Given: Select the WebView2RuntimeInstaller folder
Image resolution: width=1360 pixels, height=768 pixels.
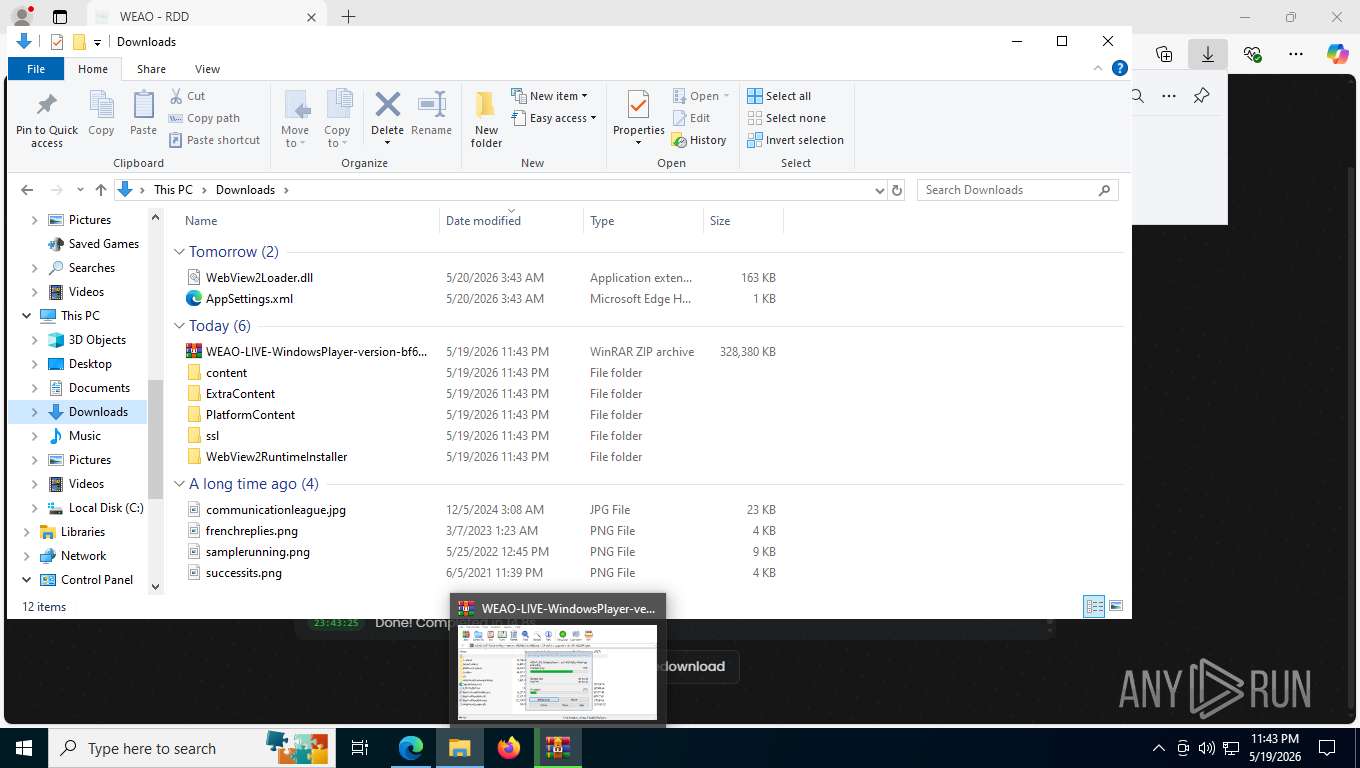Looking at the screenshot, I should pos(276,457).
